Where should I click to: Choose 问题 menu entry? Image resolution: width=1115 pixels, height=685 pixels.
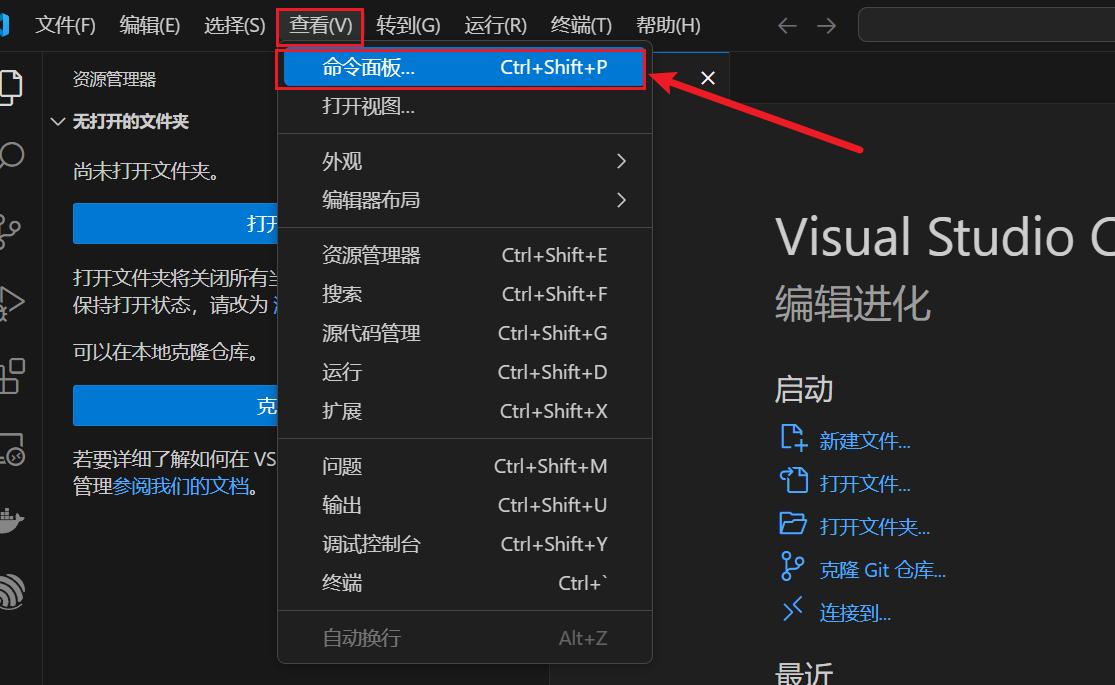click(464, 467)
